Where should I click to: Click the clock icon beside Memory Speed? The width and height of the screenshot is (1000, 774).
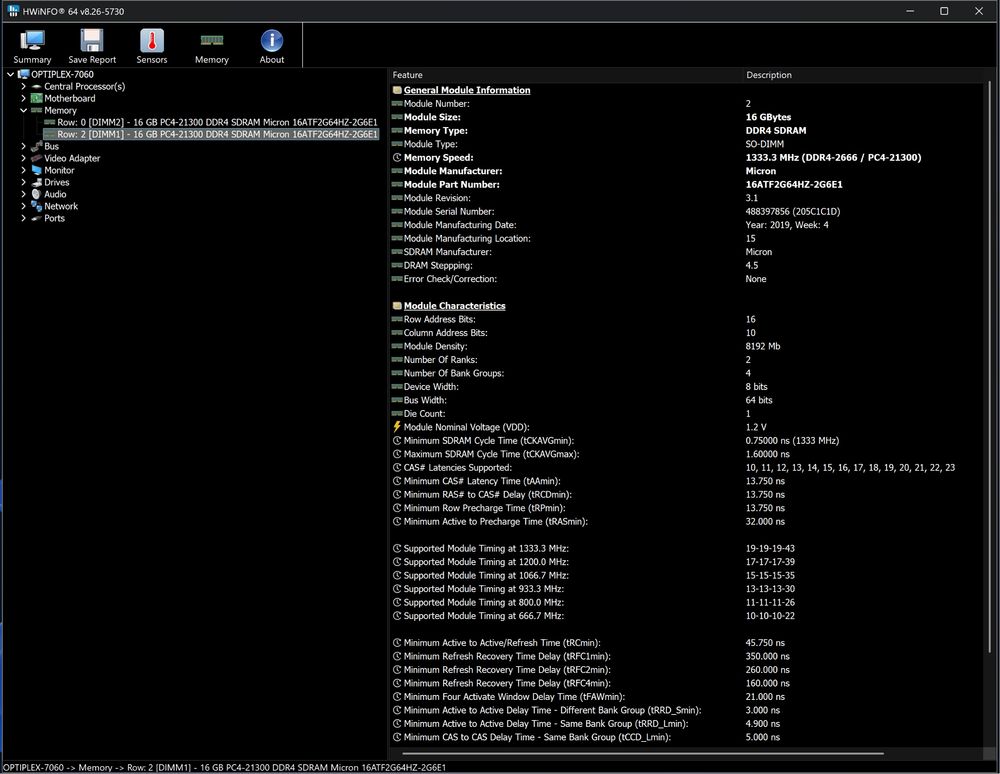397,157
